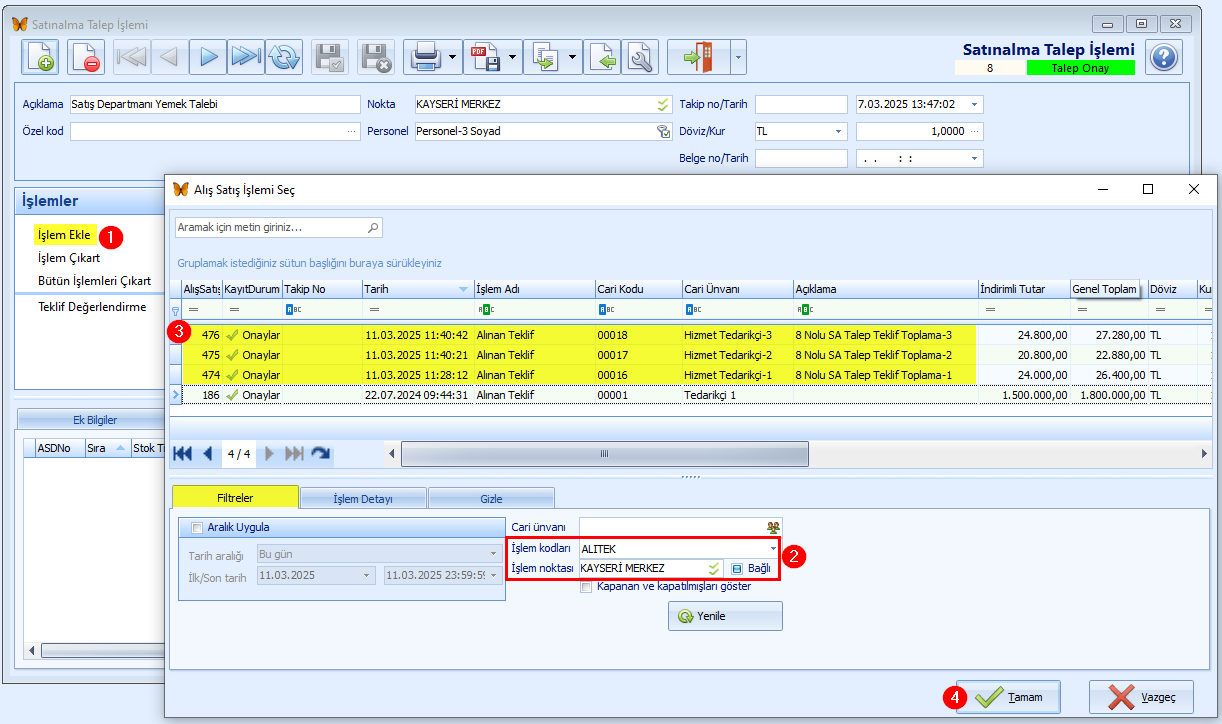Go to last page in grid navigator
Screen dimensions: 1222x724
pos(295,454)
